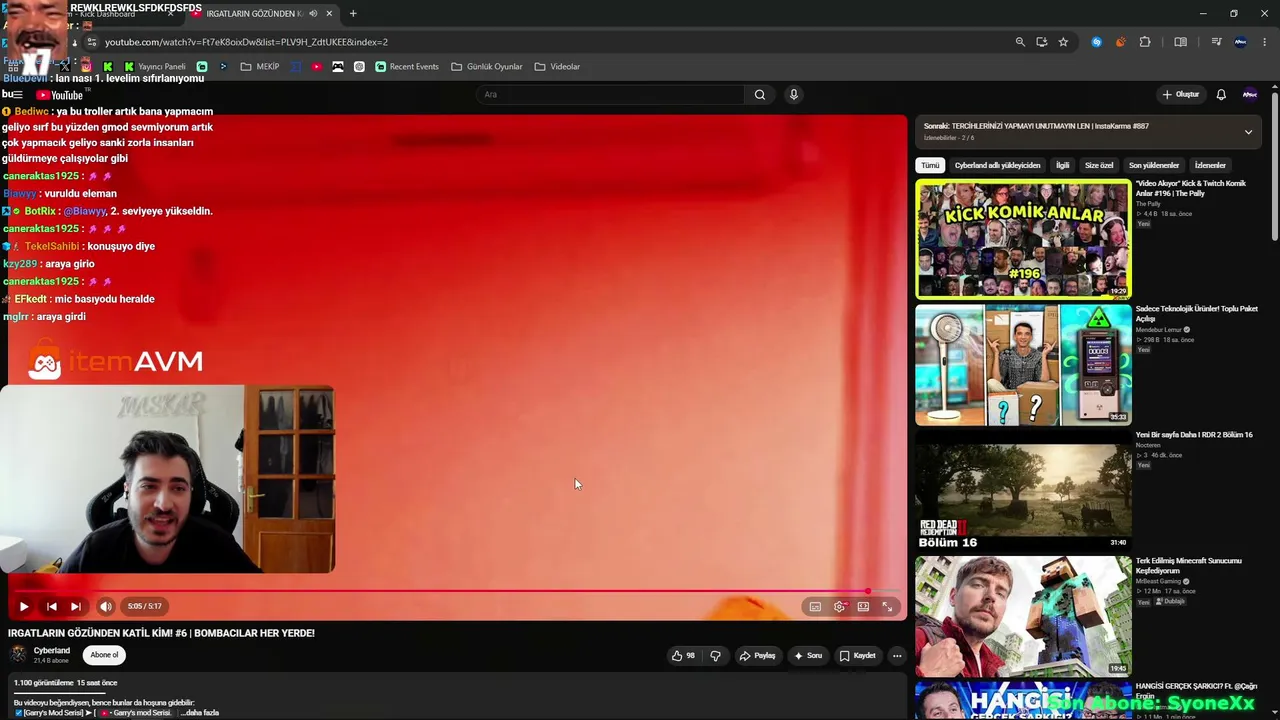
Task: Enter fullscreen mode on the video
Action: 887,606
